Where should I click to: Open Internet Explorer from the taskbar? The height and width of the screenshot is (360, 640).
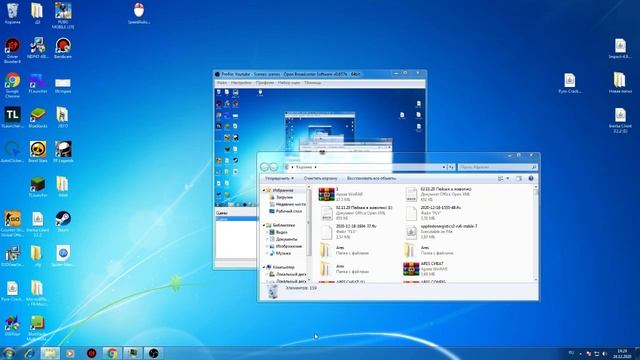[29, 353]
